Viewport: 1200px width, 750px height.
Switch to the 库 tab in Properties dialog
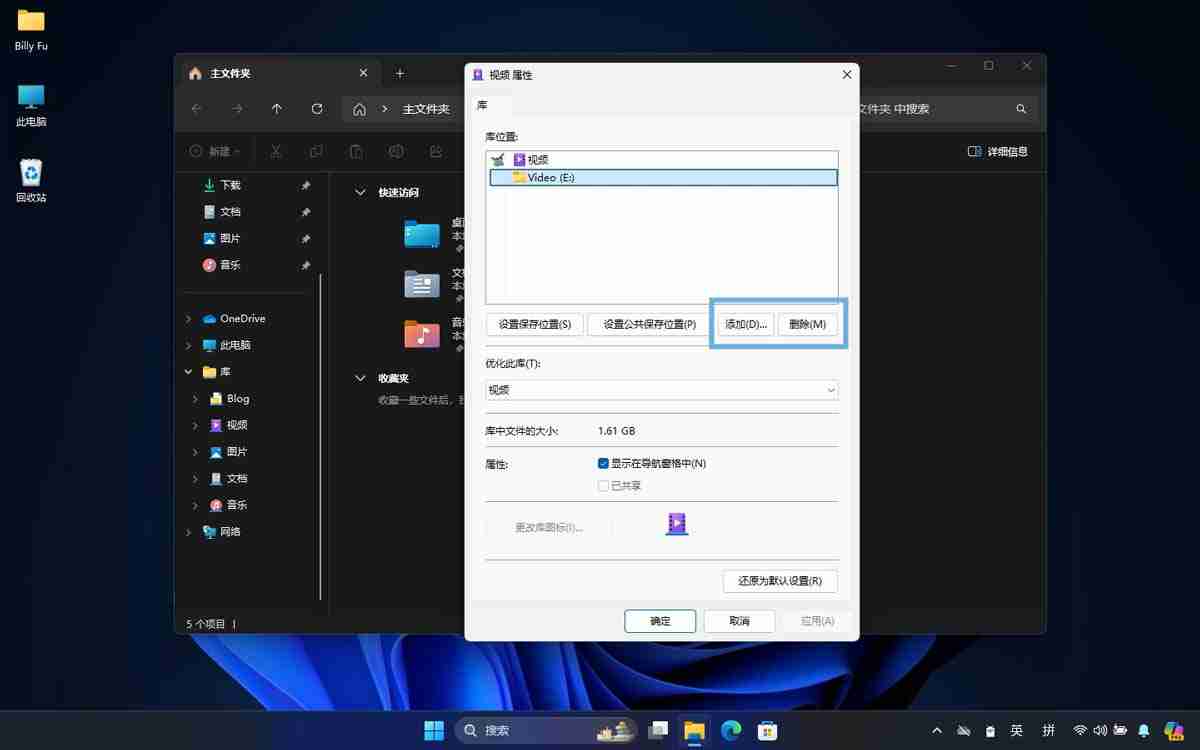(x=482, y=105)
